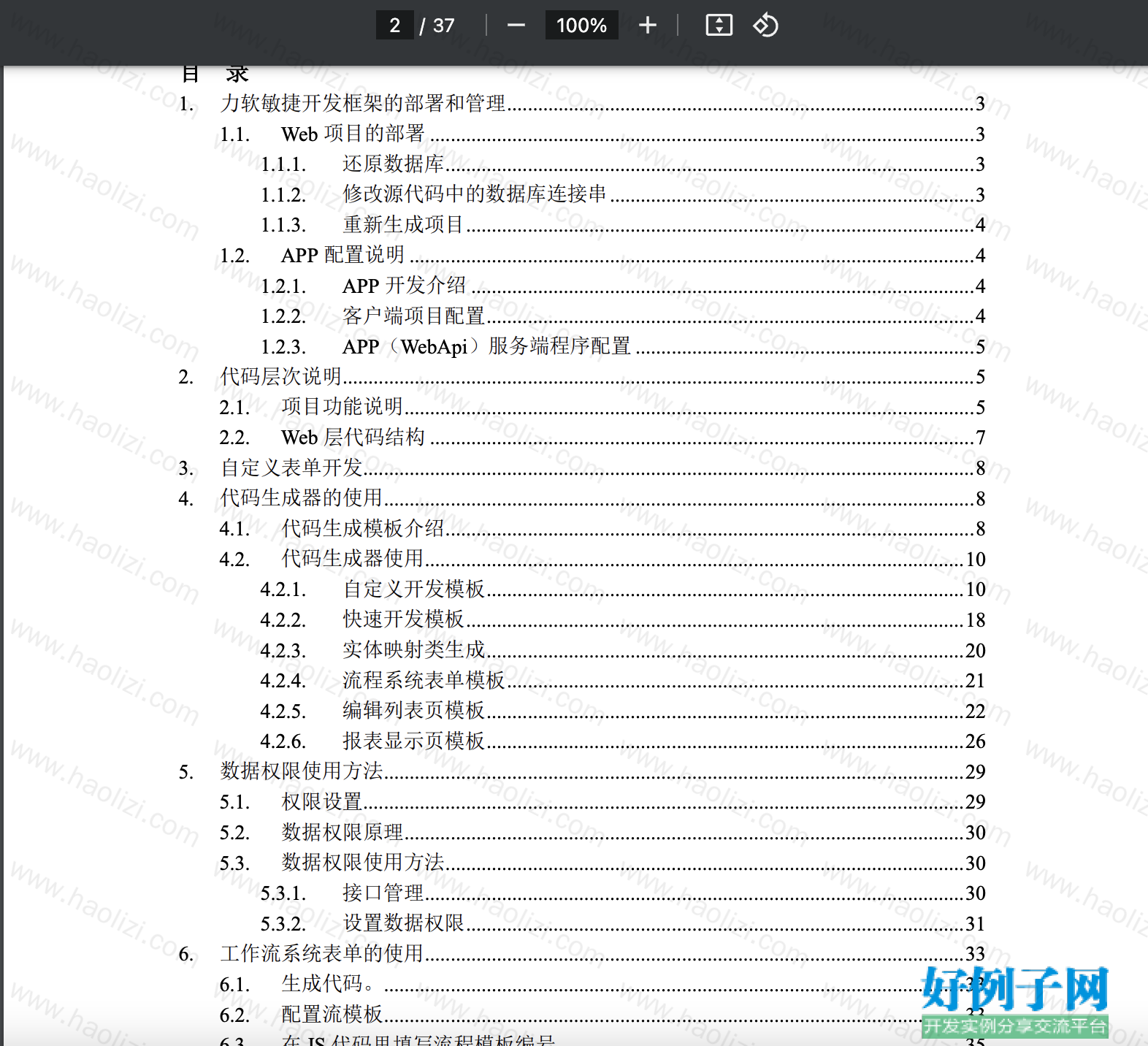Click the 4.2.4 流程系统表单模板 entry

623,681
